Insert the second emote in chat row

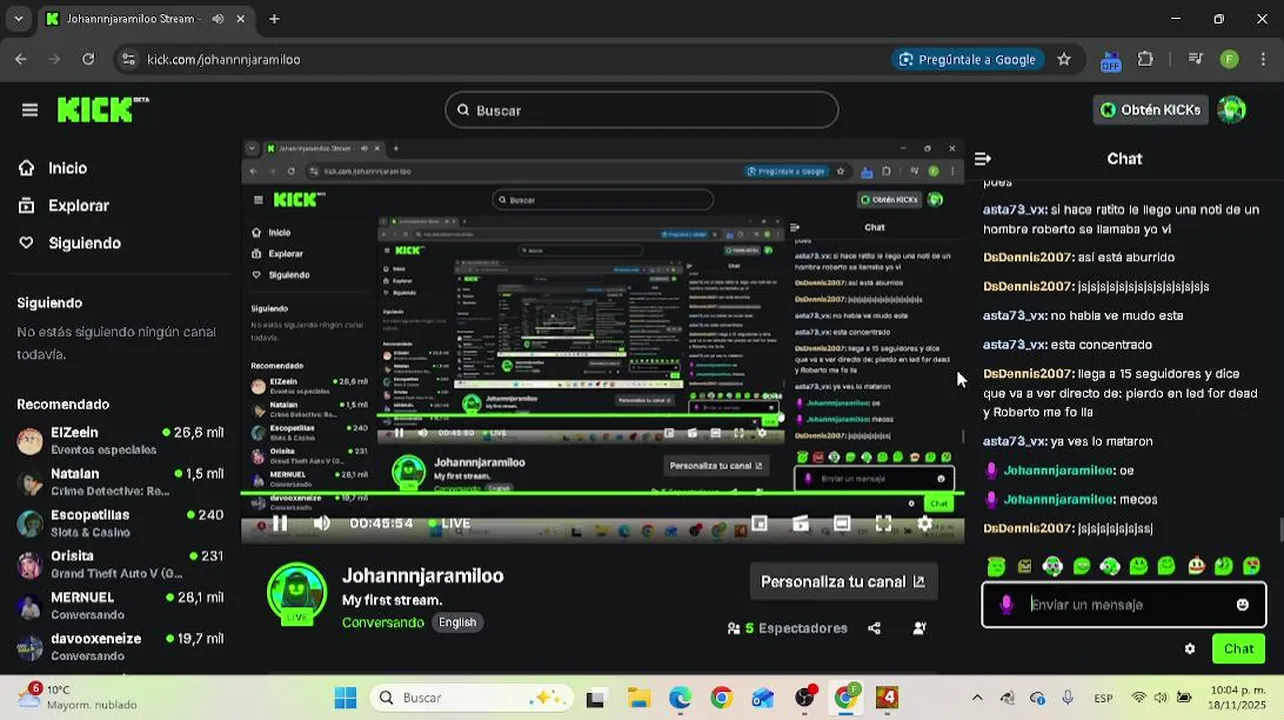click(1024, 567)
